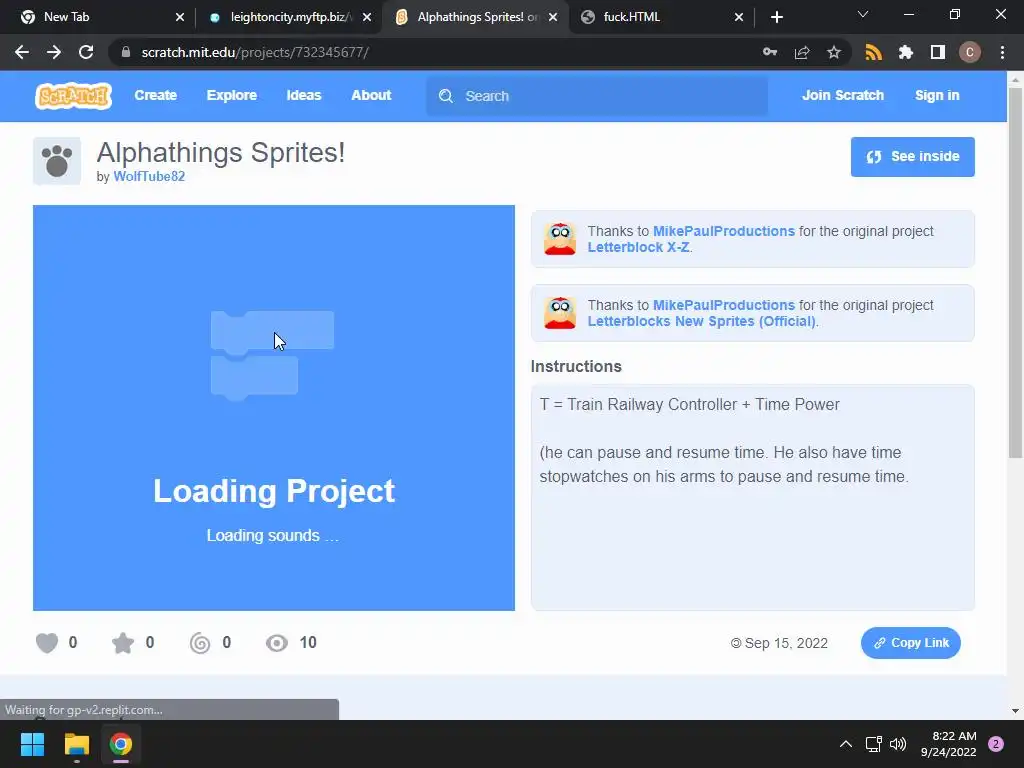Click the Loading Project player area
This screenshot has height=768, width=1024.
[x=274, y=408]
